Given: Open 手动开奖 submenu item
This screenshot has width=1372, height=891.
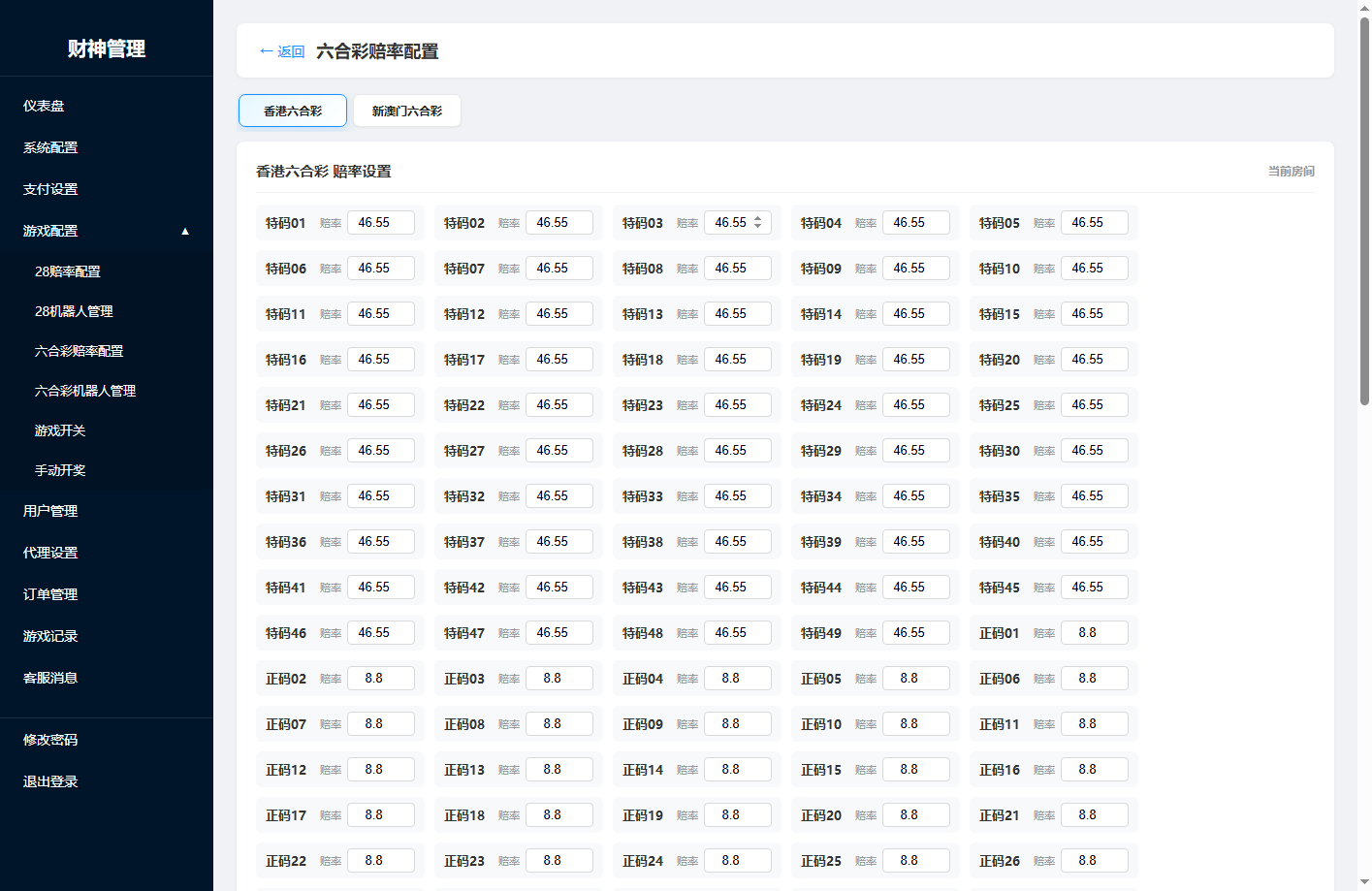Looking at the screenshot, I should click(x=107, y=470).
